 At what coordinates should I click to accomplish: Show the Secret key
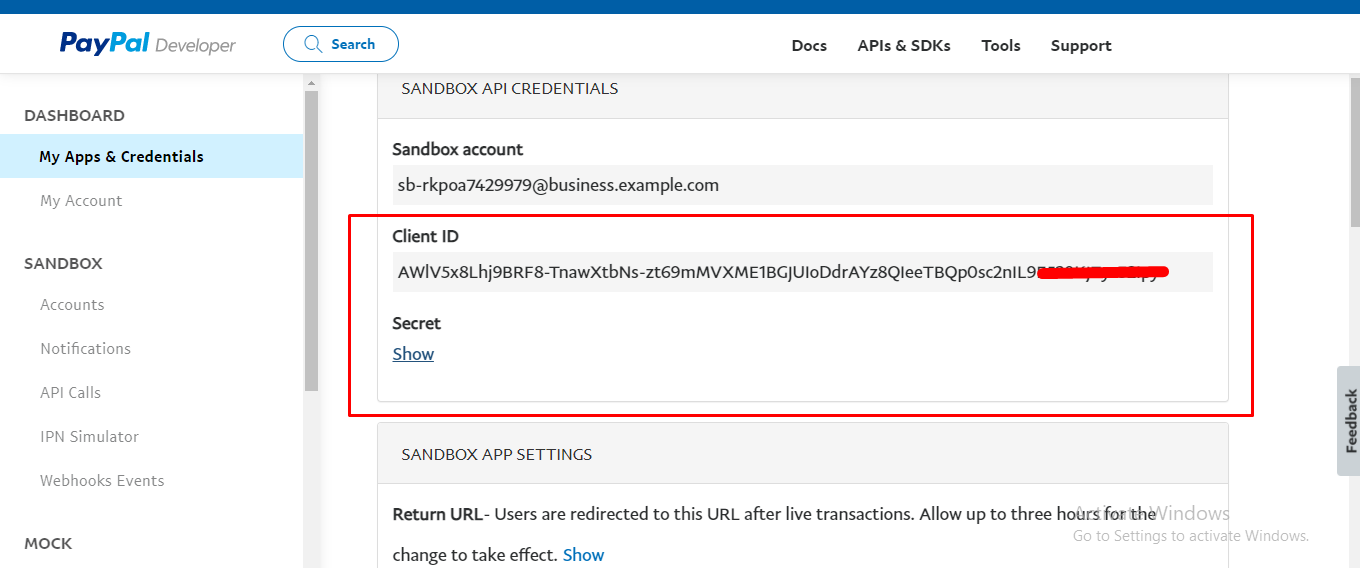tap(413, 354)
